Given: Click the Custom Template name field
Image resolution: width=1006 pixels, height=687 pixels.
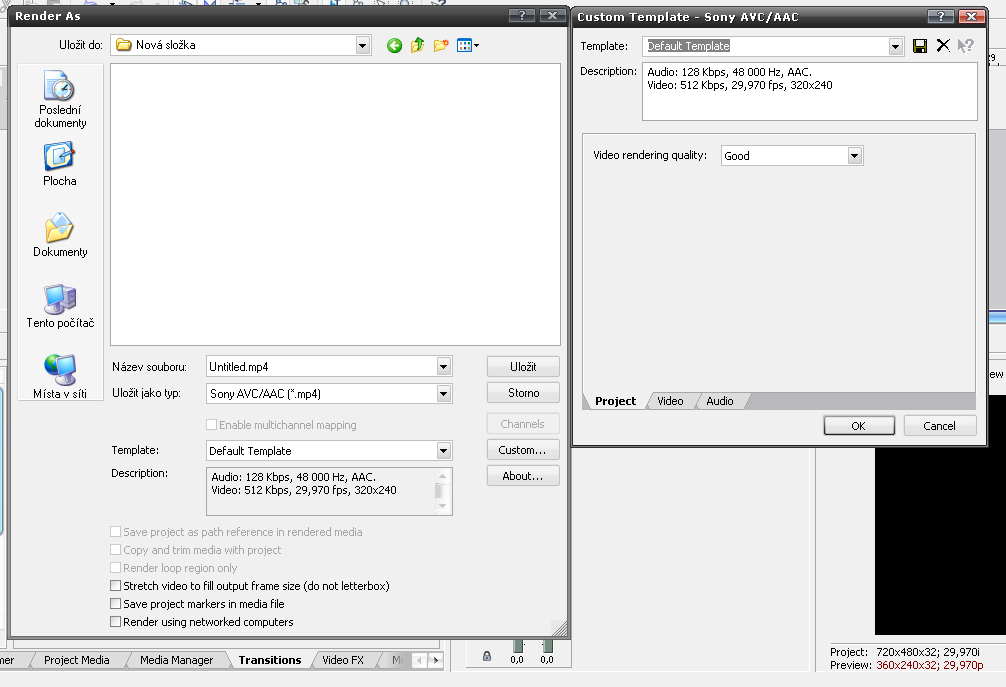Looking at the screenshot, I should pyautogui.click(x=766, y=46).
